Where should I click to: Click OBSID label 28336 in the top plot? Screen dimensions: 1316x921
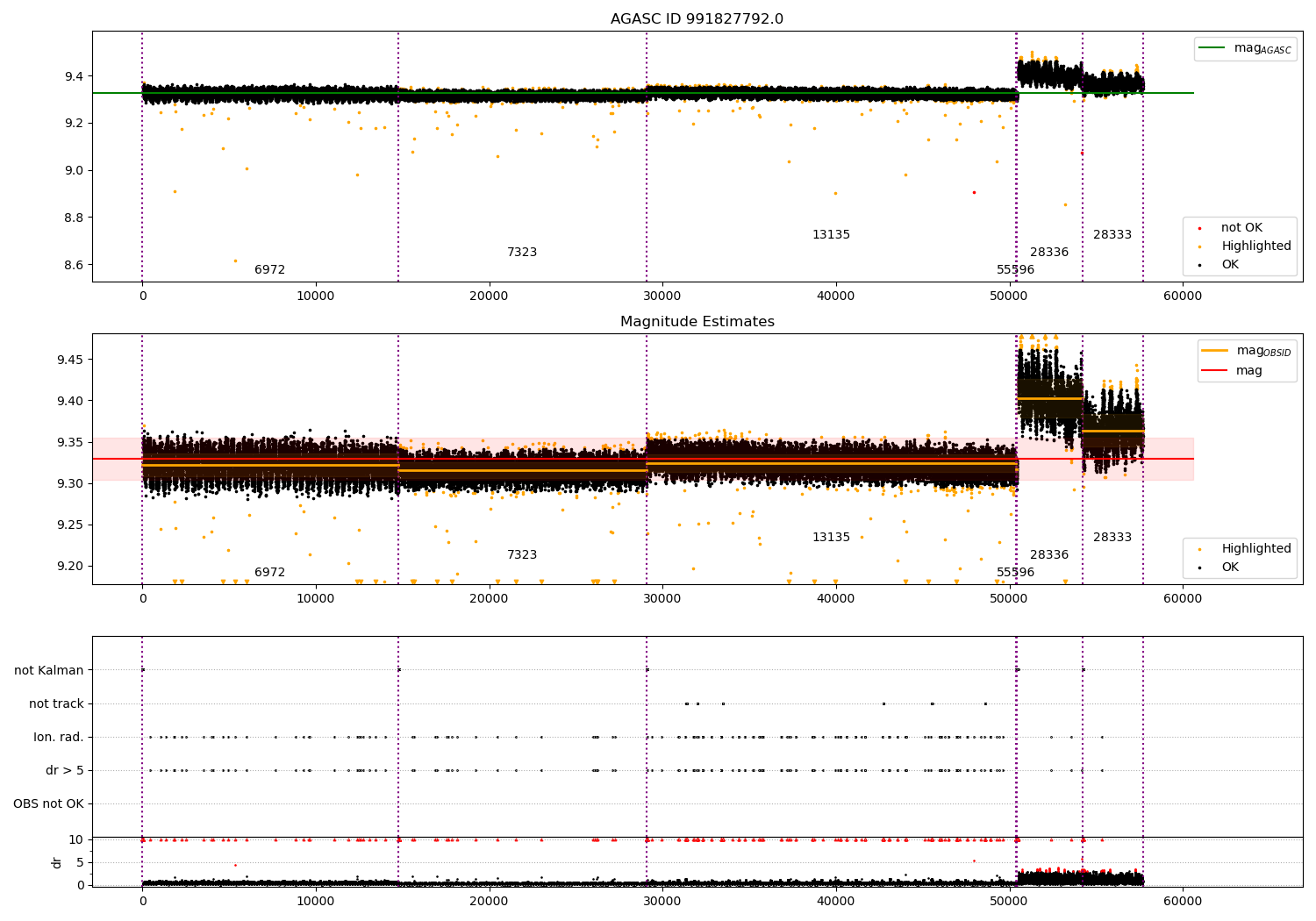tap(1049, 253)
